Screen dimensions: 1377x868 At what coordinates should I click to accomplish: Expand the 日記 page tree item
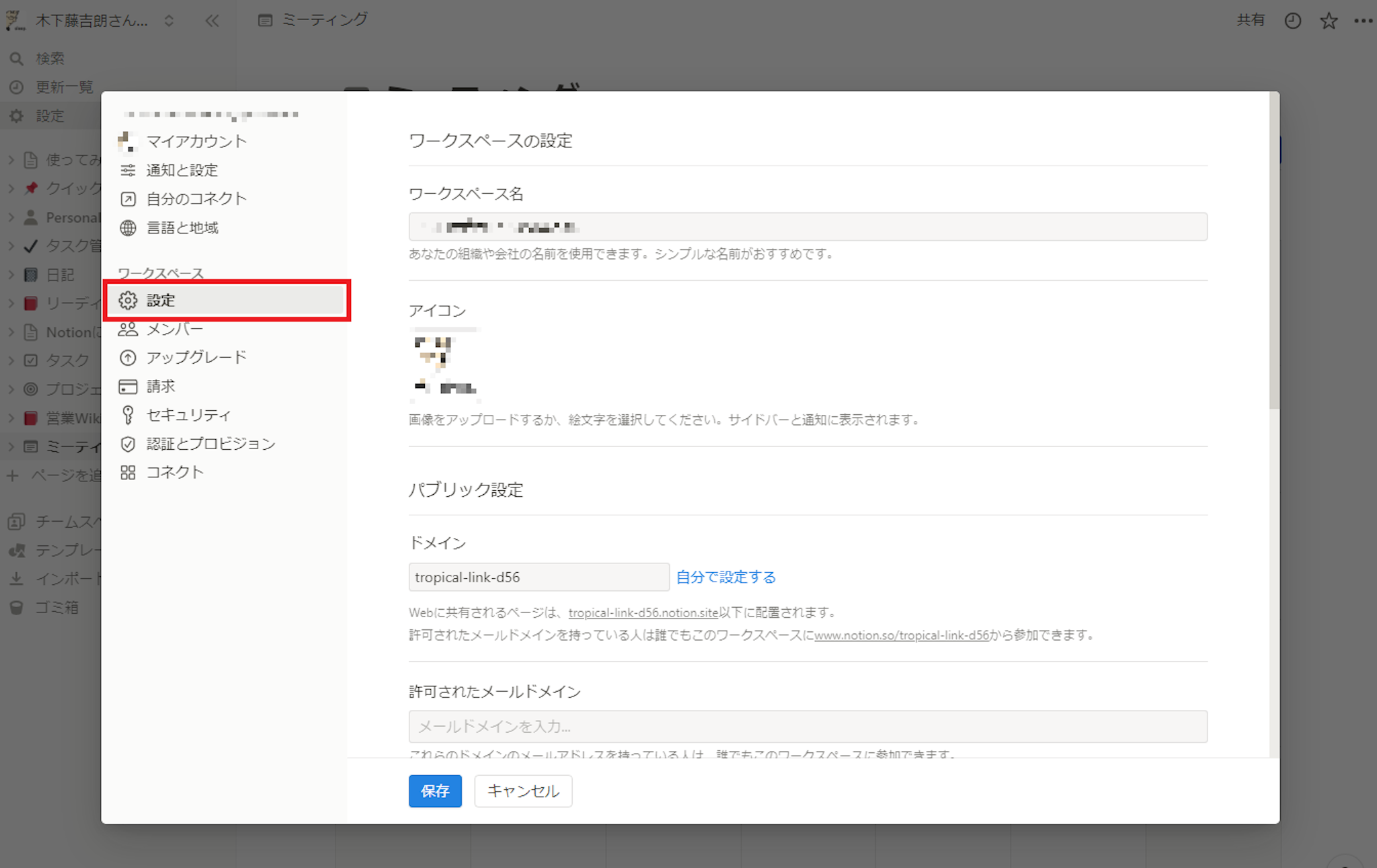pyautogui.click(x=11, y=274)
